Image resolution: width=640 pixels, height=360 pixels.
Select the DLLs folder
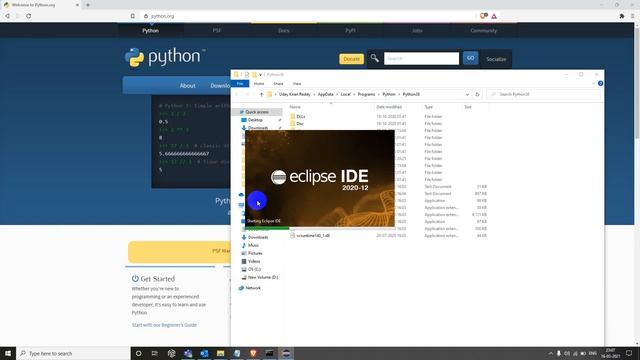pos(300,117)
